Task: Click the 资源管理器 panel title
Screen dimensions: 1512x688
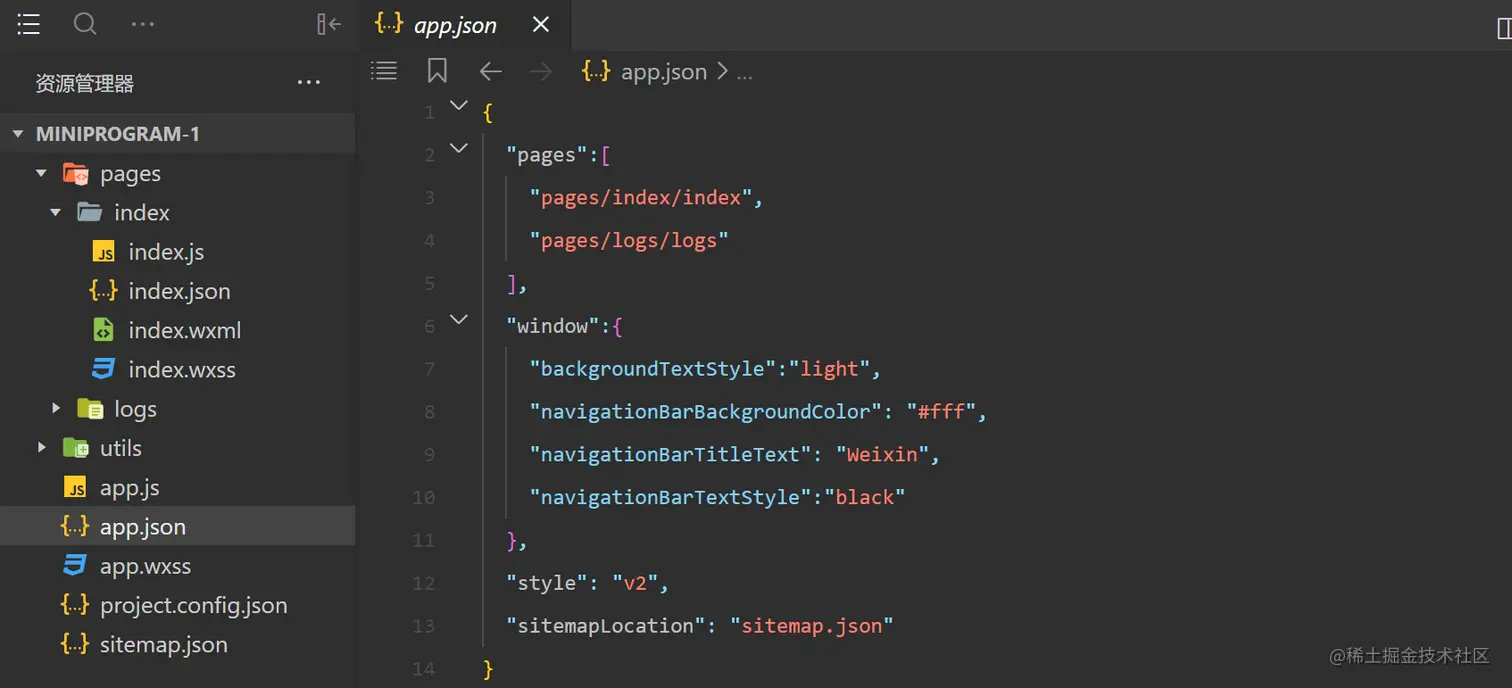Action: 84,84
